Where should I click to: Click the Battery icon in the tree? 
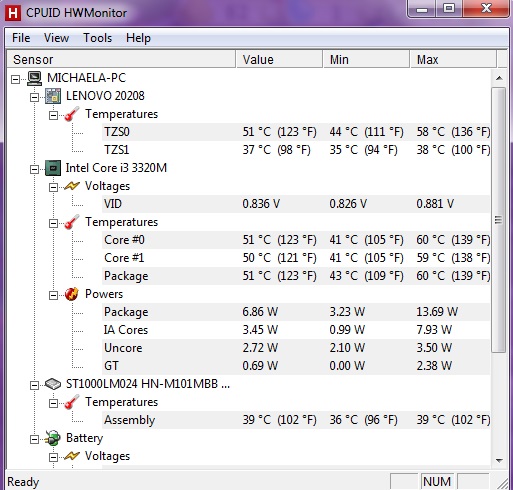point(53,438)
